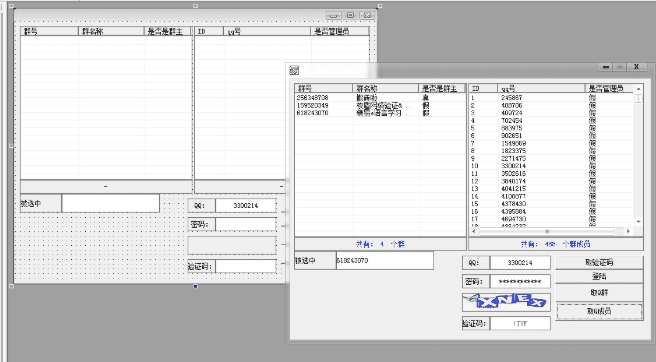Select group row 618243070 in the list
Screen dimensions: 656x362
[x=380, y=113]
